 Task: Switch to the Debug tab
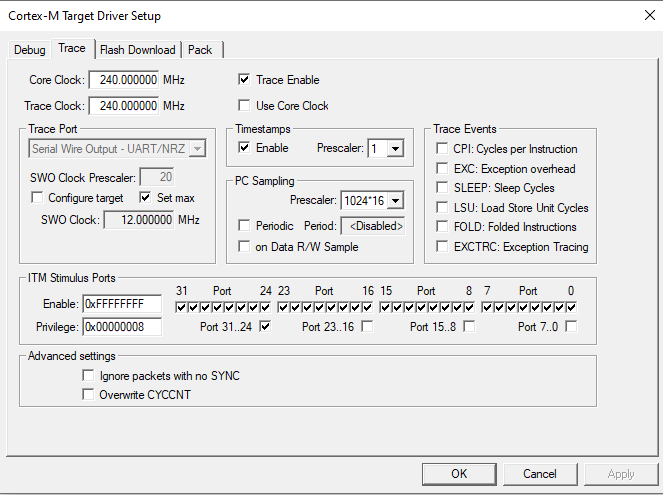pos(29,50)
